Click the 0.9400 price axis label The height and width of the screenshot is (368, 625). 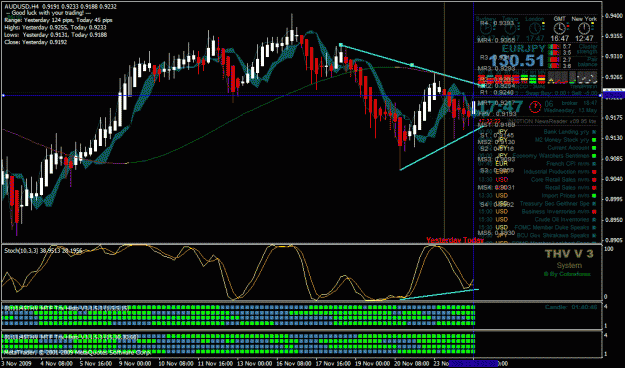click(615, 16)
